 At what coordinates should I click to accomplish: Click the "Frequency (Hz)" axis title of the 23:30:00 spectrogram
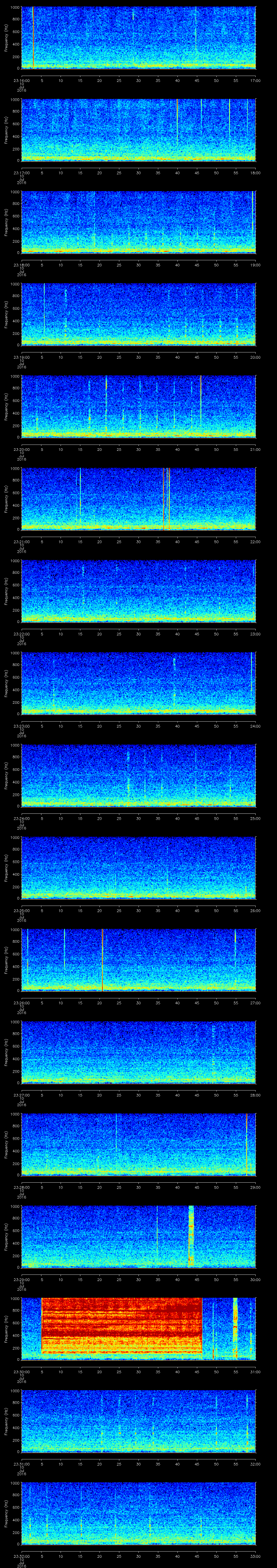tap(6, 1329)
